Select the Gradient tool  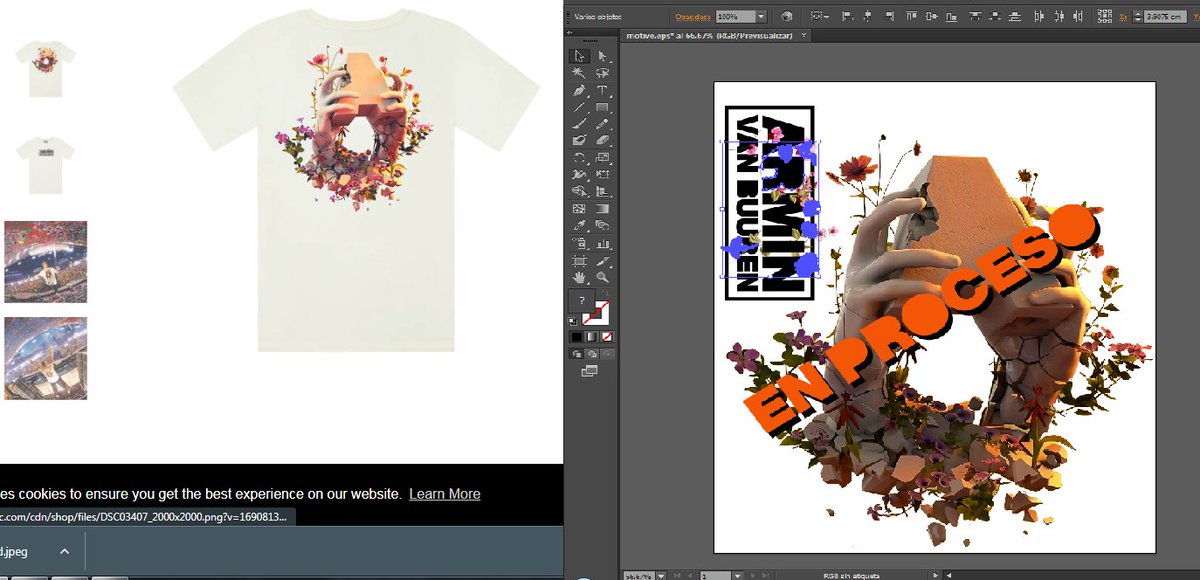click(x=602, y=208)
